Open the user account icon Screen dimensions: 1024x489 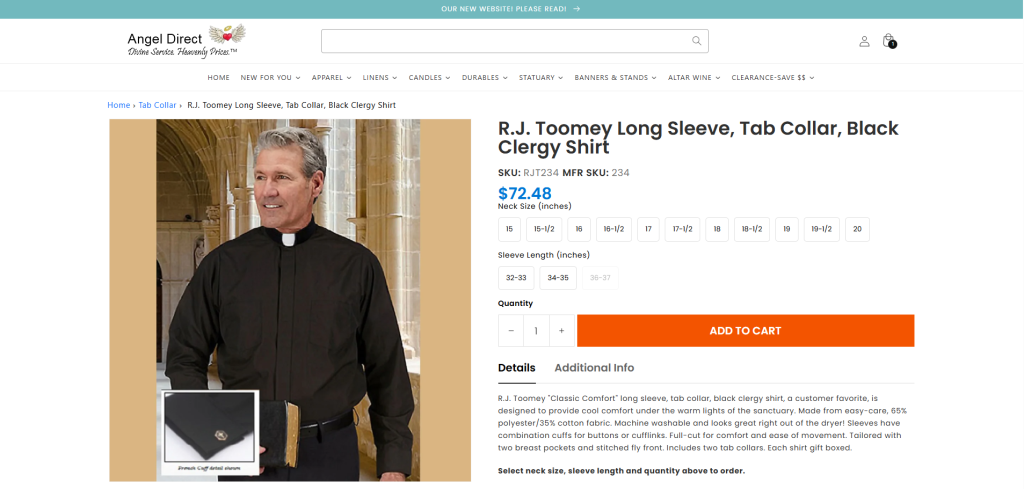(864, 41)
